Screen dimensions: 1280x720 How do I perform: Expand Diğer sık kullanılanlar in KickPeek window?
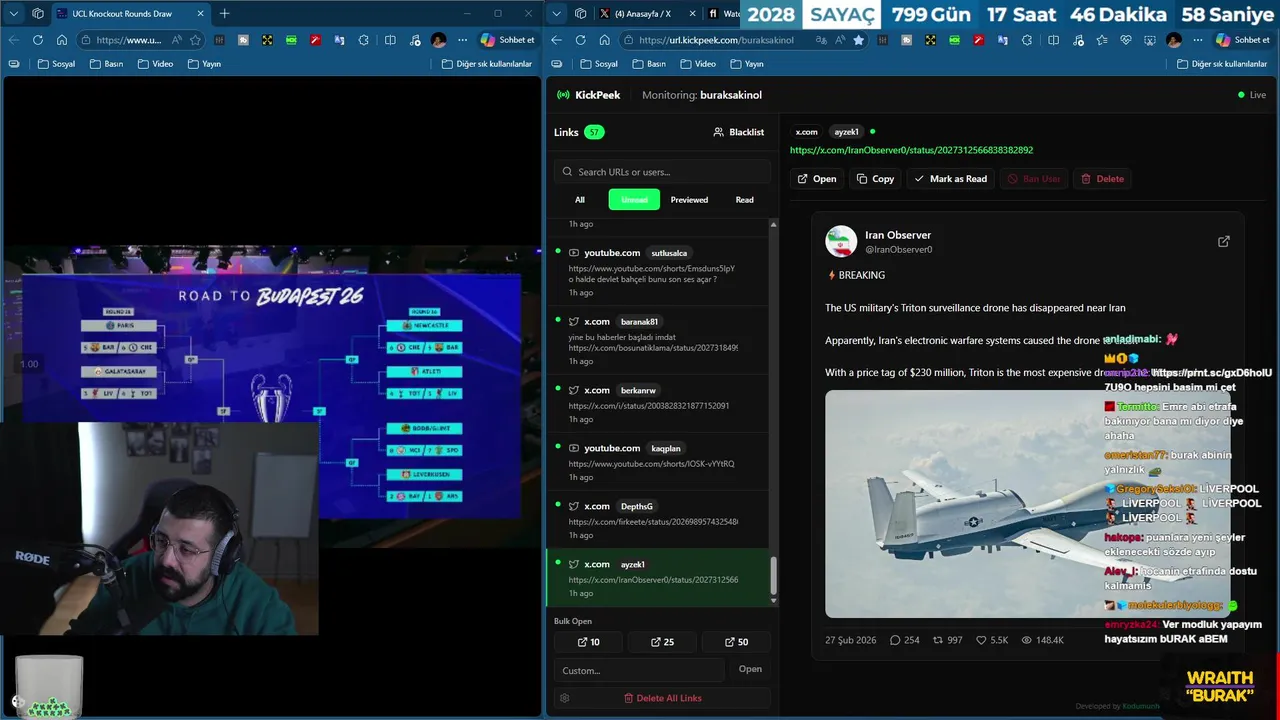coord(1222,64)
